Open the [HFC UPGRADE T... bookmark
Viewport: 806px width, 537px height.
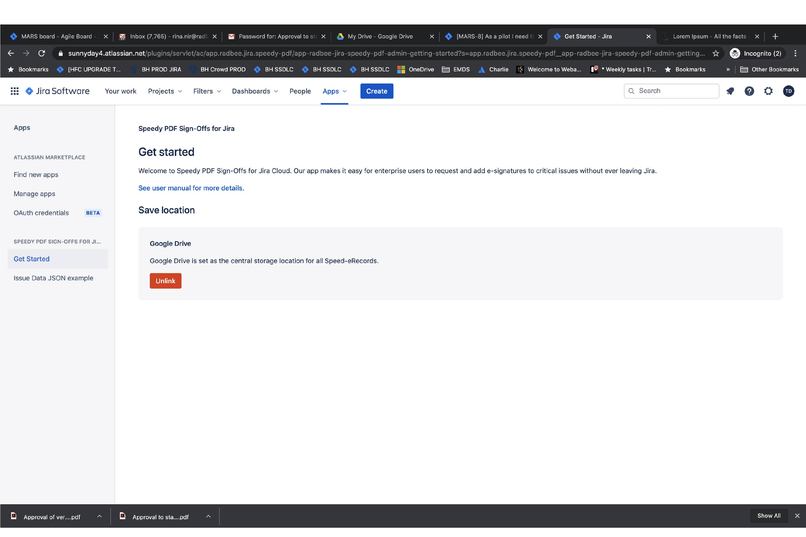(89, 69)
